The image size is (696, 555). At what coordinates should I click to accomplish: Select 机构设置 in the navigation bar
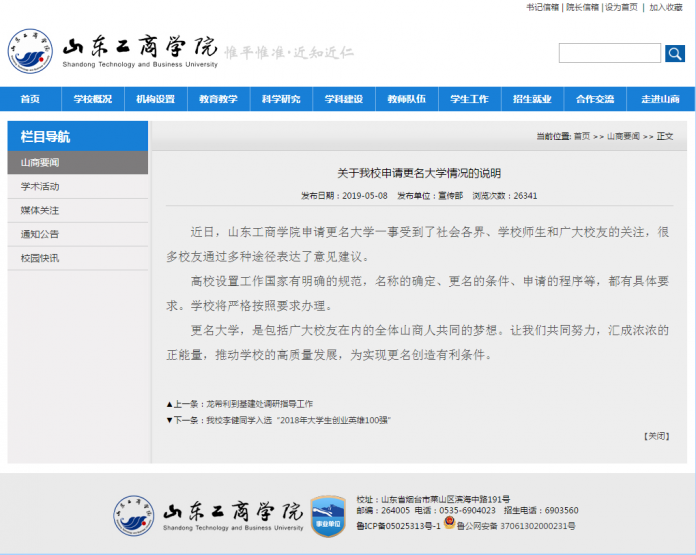156,99
